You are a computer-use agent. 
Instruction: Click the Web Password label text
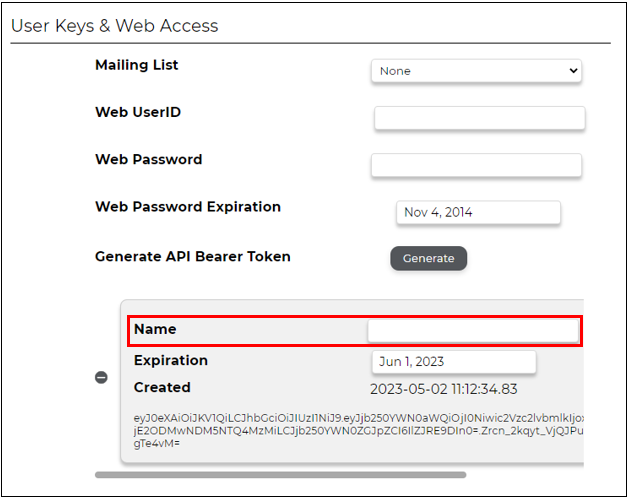pos(149,160)
